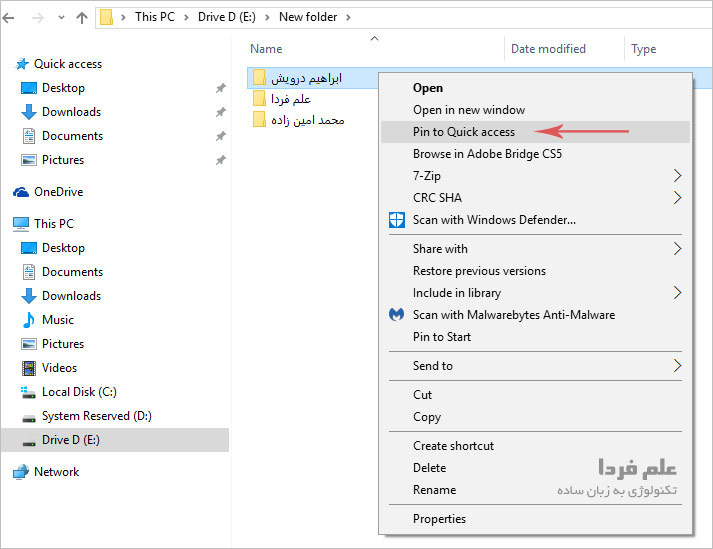
Task: Click the Malwarebytes icon in context menu
Action: pos(396,315)
